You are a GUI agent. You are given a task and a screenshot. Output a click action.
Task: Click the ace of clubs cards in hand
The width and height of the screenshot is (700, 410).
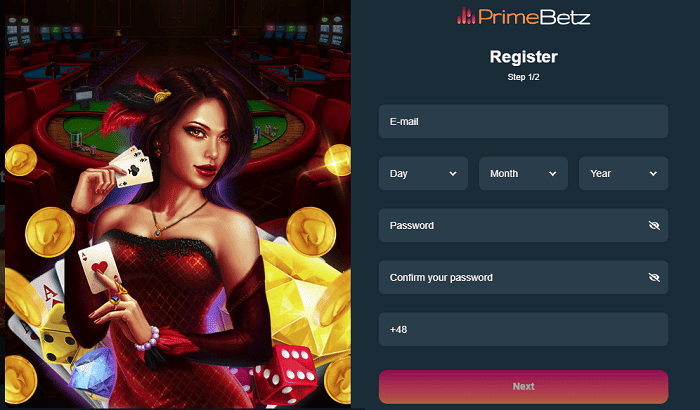131,166
